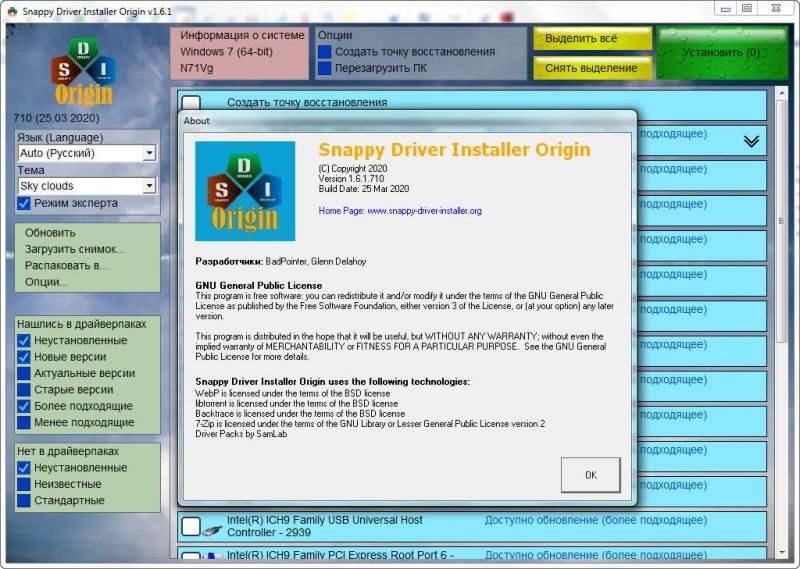Check 'Создать точку восстановления' in Опции panel
This screenshot has width=800, height=569.
[x=325, y=51]
